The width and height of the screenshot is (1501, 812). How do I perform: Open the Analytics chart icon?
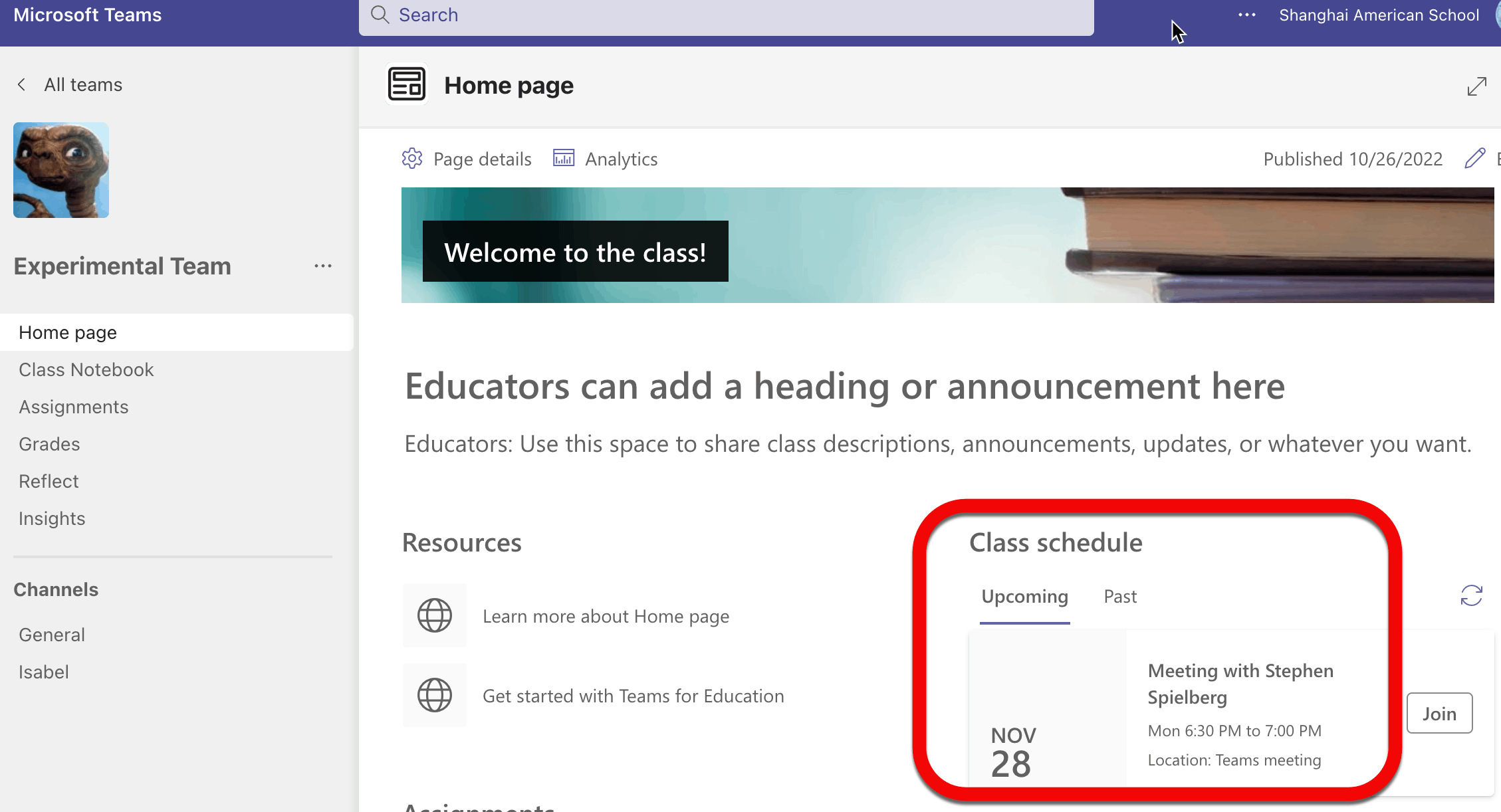tap(564, 158)
